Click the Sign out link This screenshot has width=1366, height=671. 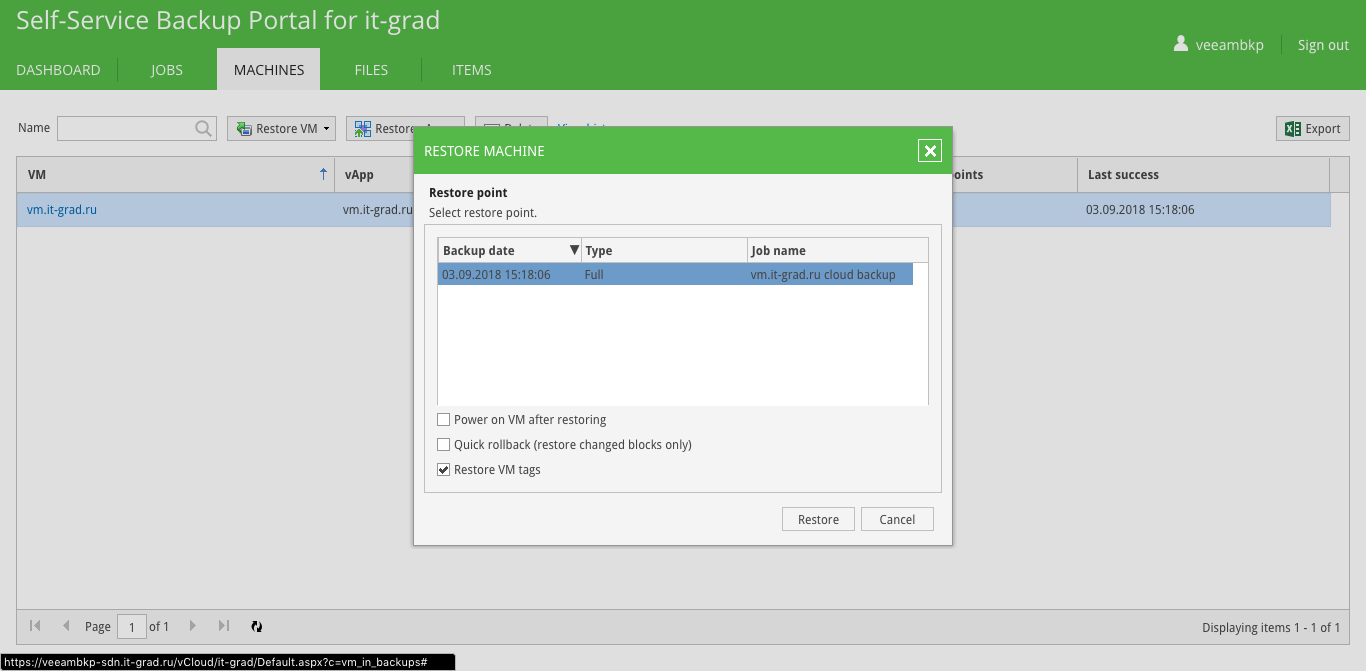coord(1323,45)
